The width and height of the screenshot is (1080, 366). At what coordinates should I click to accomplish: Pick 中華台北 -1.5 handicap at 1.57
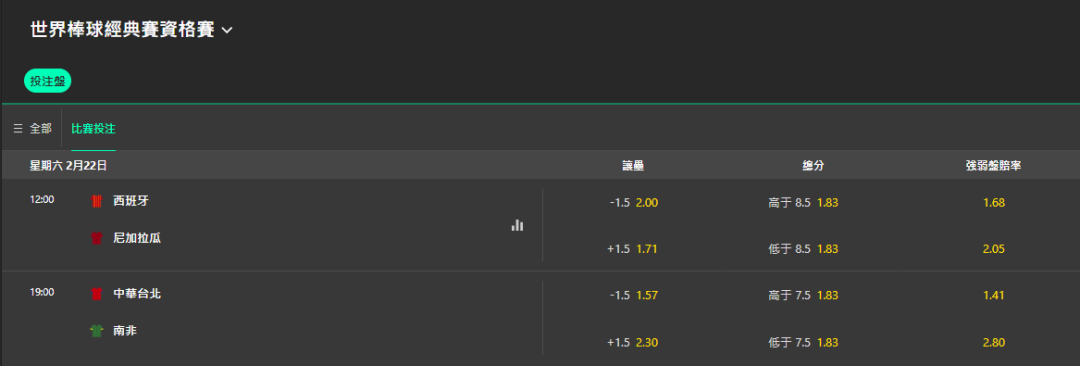(634, 295)
